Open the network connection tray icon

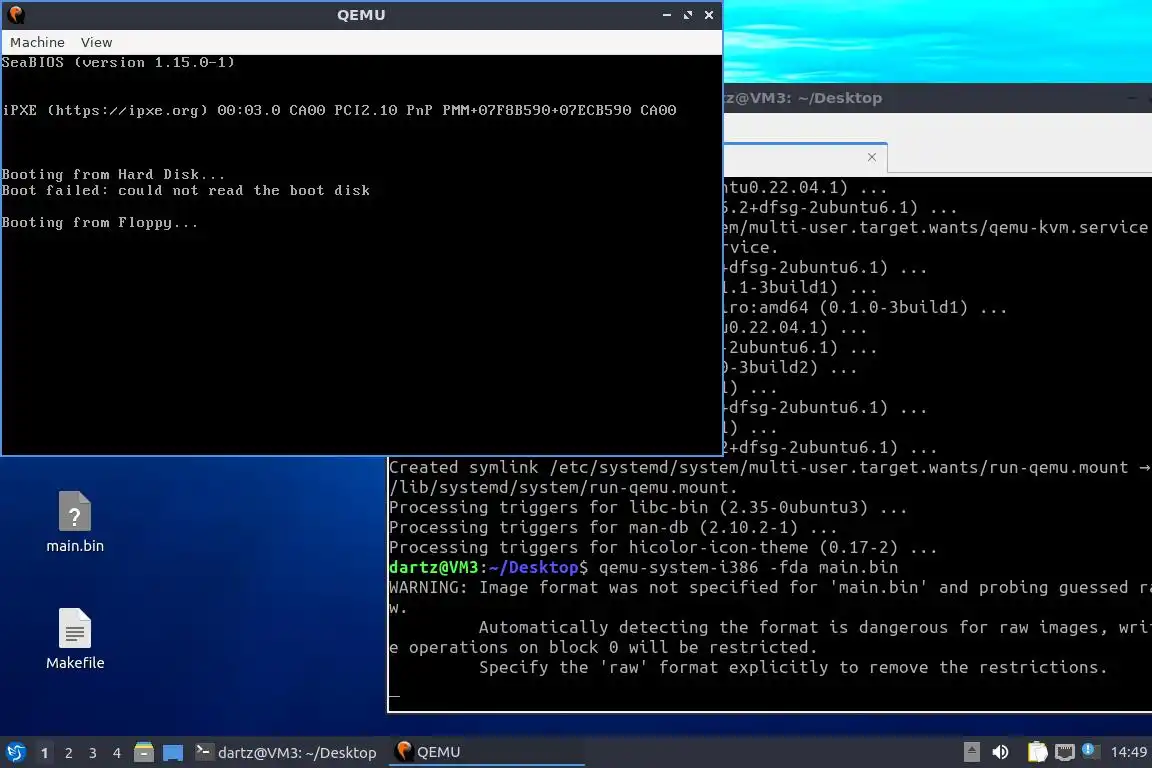(1065, 752)
